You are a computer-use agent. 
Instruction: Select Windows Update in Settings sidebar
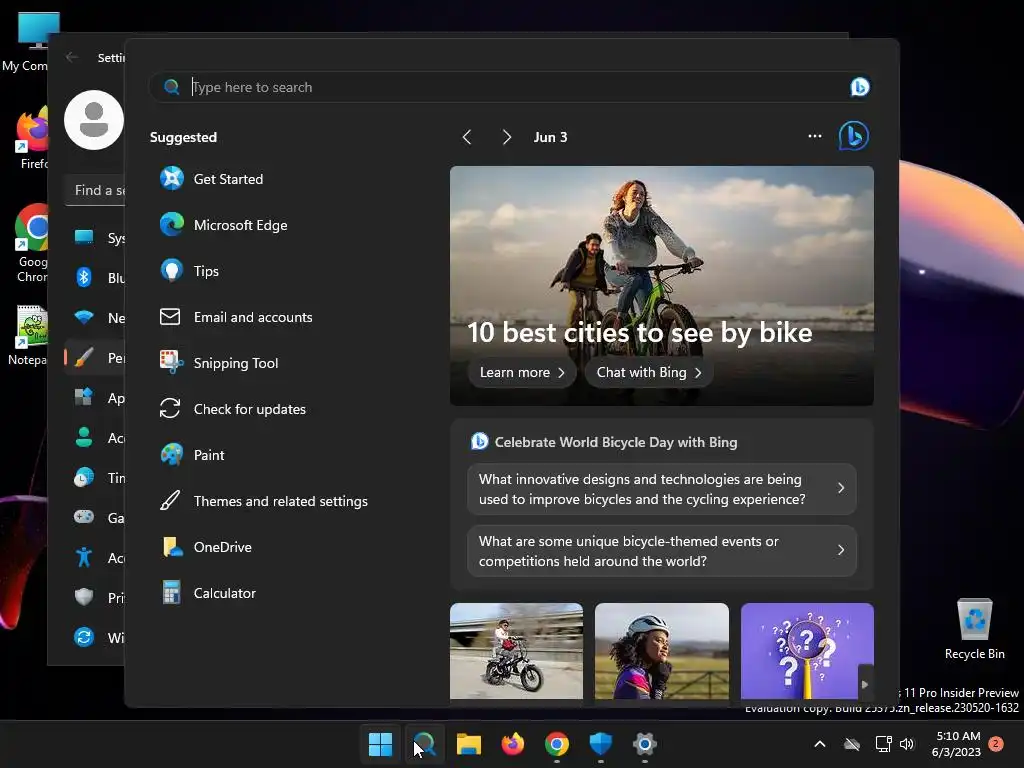(95, 637)
